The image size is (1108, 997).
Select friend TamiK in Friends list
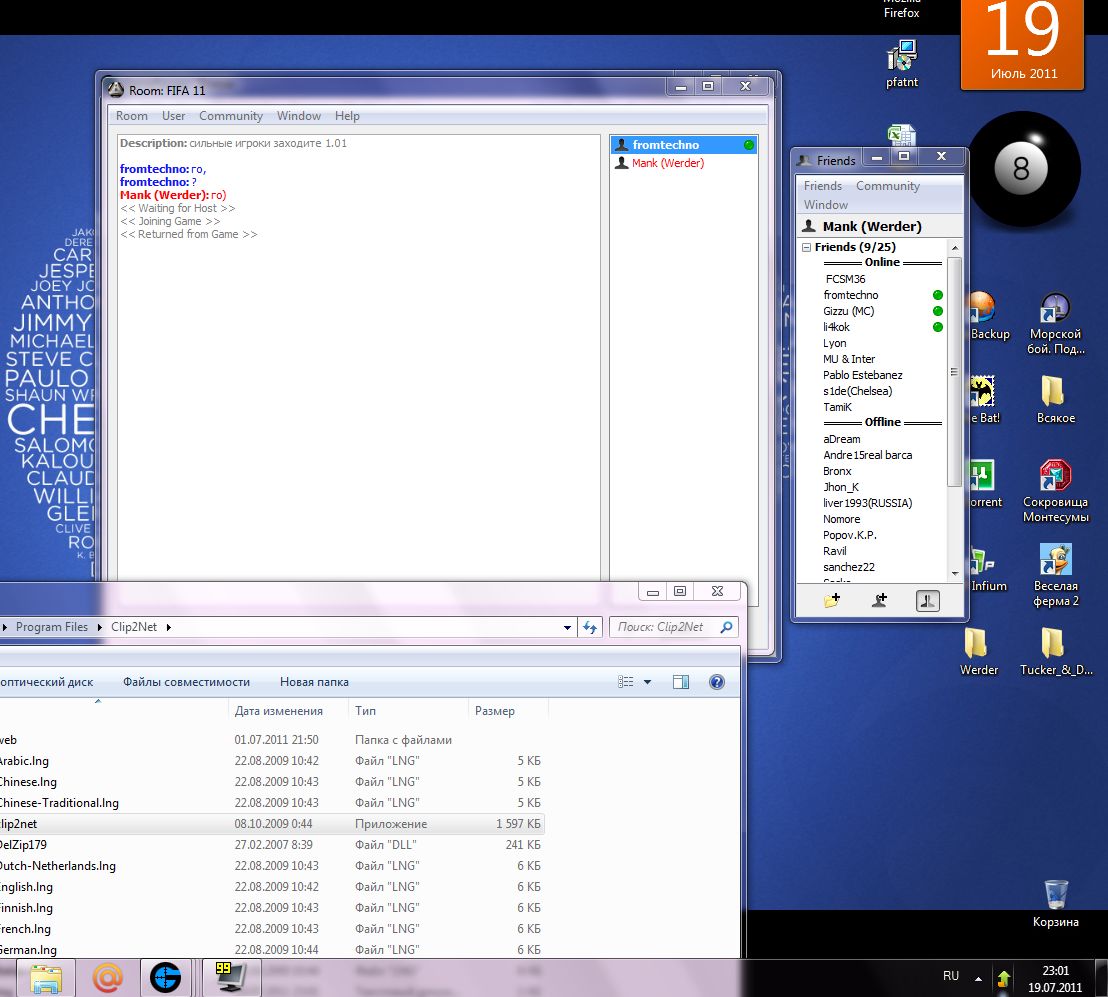pyautogui.click(x=837, y=407)
